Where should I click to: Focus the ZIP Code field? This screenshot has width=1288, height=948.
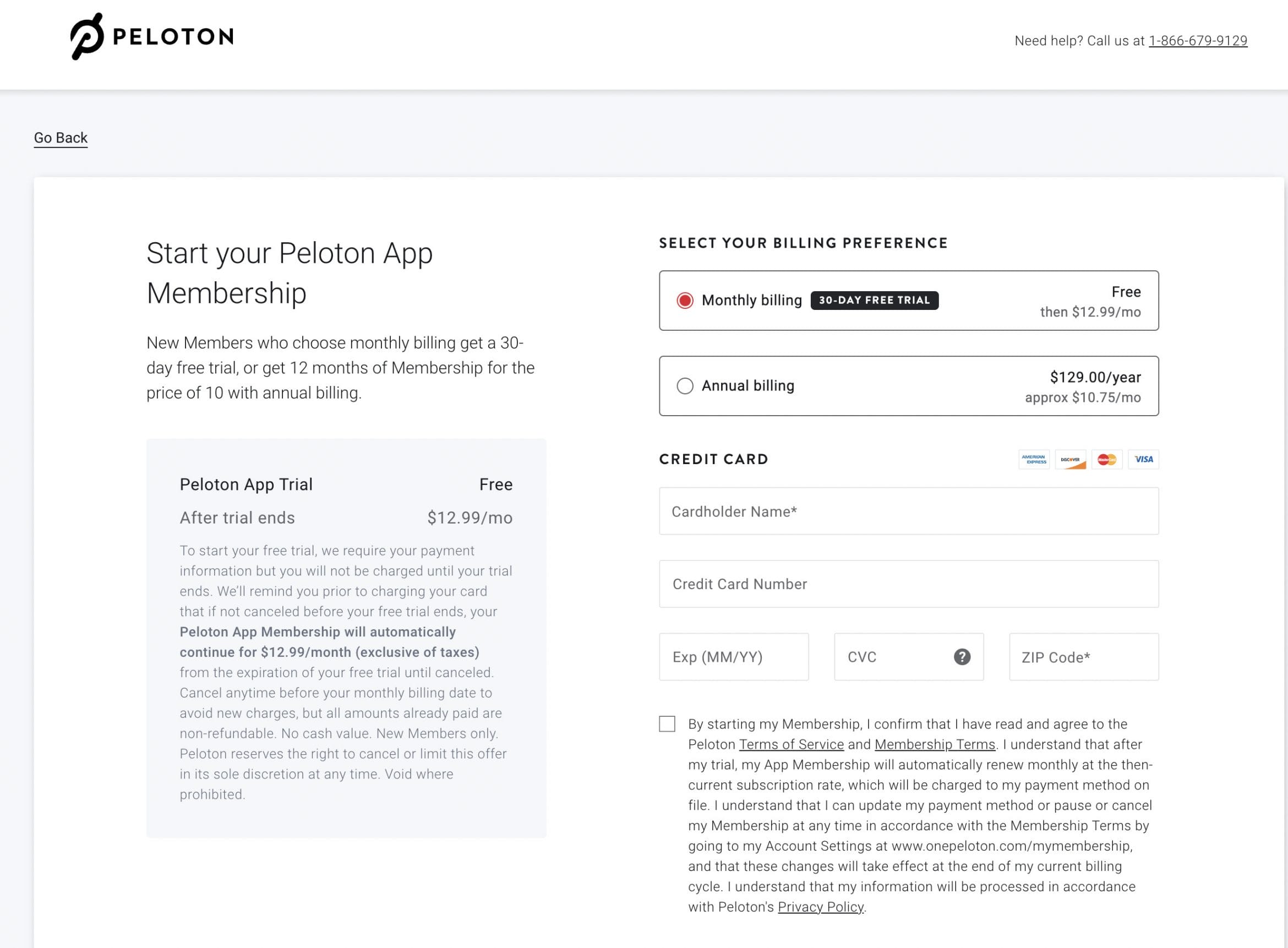coord(1084,657)
